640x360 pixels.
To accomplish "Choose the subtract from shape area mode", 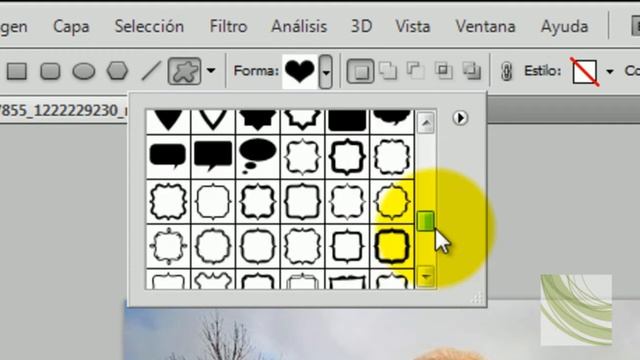I will pyautogui.click(x=415, y=71).
